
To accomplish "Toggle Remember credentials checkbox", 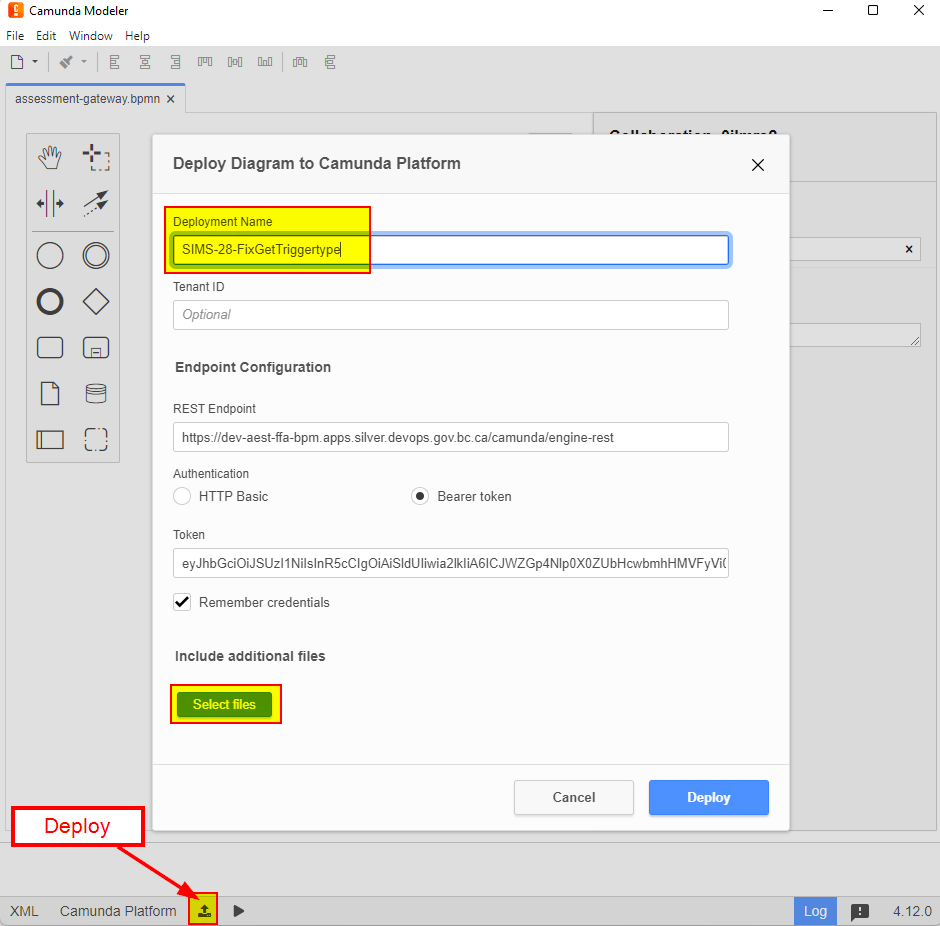I will coord(182,602).
